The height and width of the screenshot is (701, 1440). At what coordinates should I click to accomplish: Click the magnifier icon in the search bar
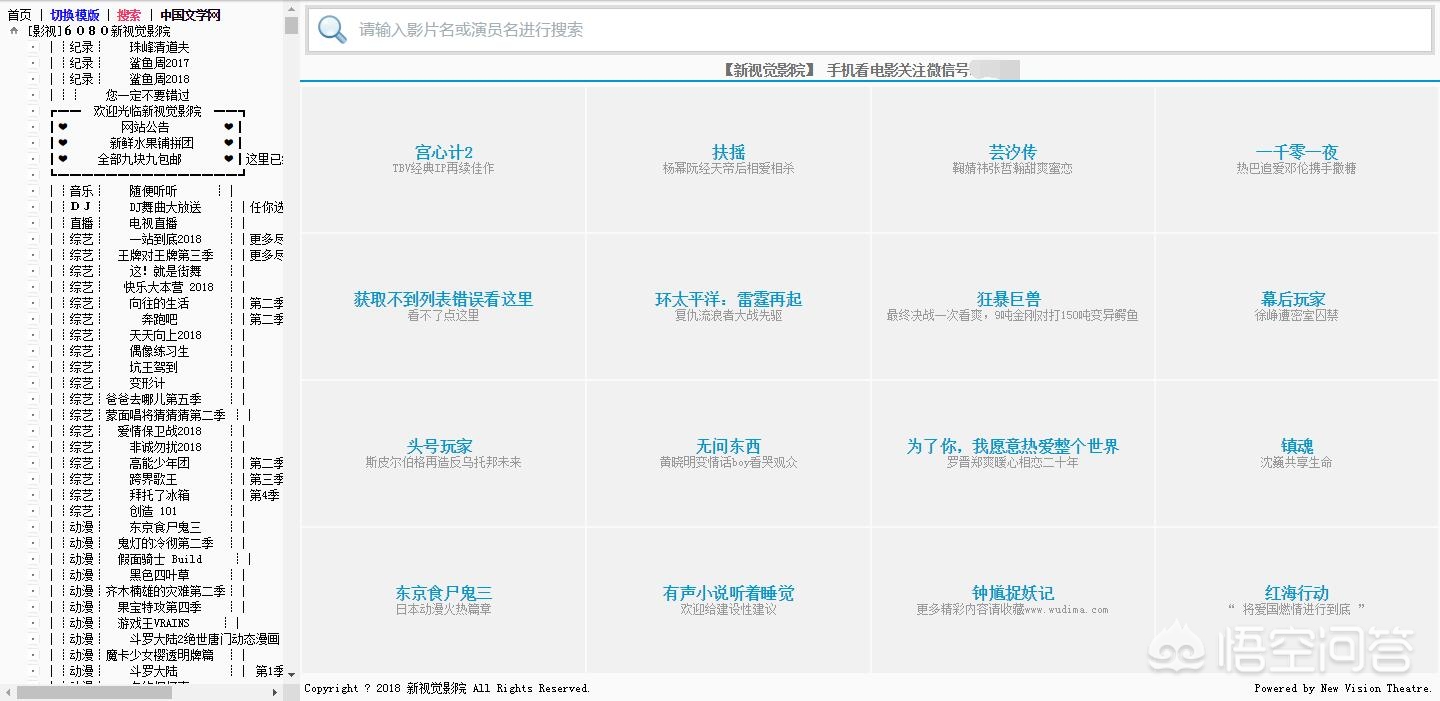(x=331, y=30)
